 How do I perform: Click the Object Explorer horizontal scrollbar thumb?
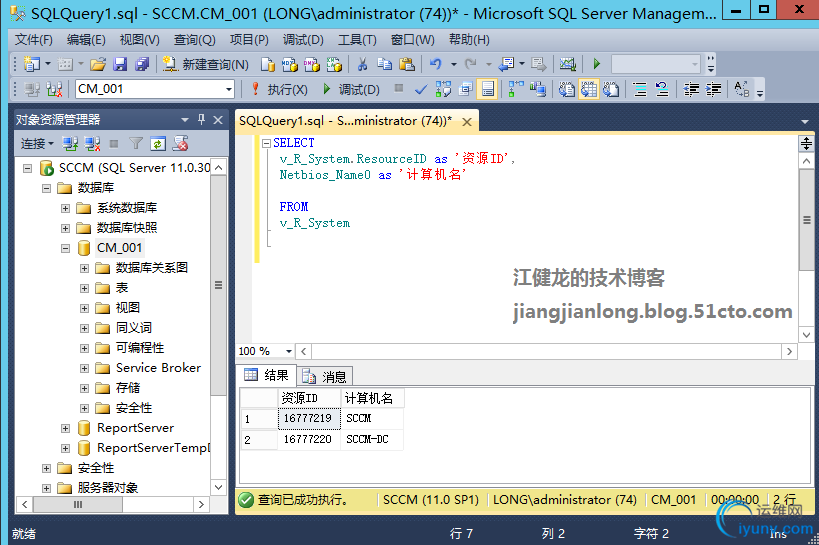pyautogui.click(x=78, y=505)
